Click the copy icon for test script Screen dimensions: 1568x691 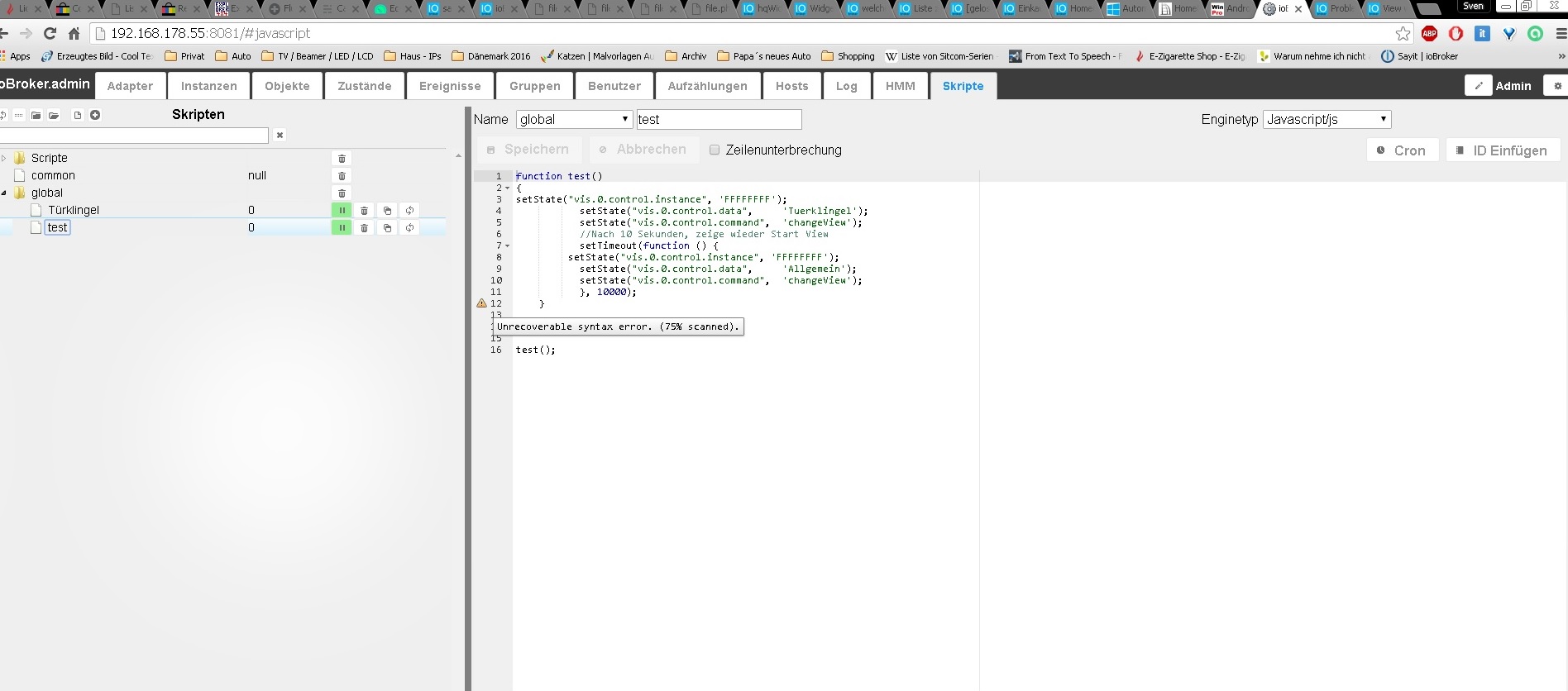(x=387, y=228)
